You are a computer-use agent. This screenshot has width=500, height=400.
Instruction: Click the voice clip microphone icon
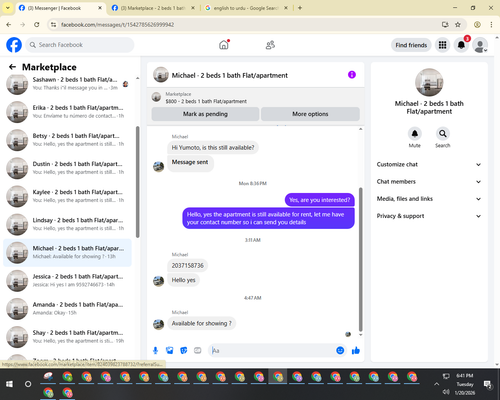[x=155, y=350]
